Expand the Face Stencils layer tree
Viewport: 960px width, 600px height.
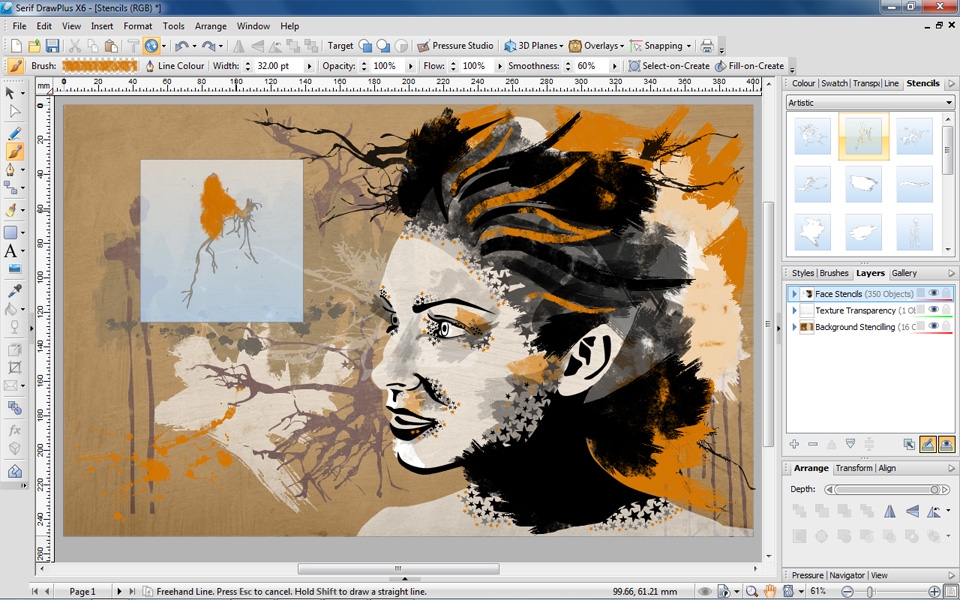(x=794, y=294)
